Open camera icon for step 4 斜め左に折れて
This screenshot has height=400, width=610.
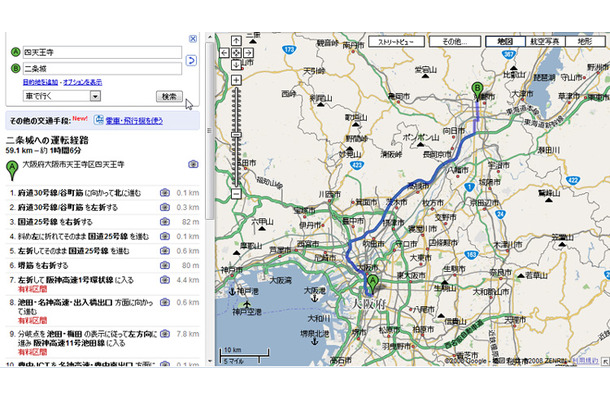coord(165,236)
